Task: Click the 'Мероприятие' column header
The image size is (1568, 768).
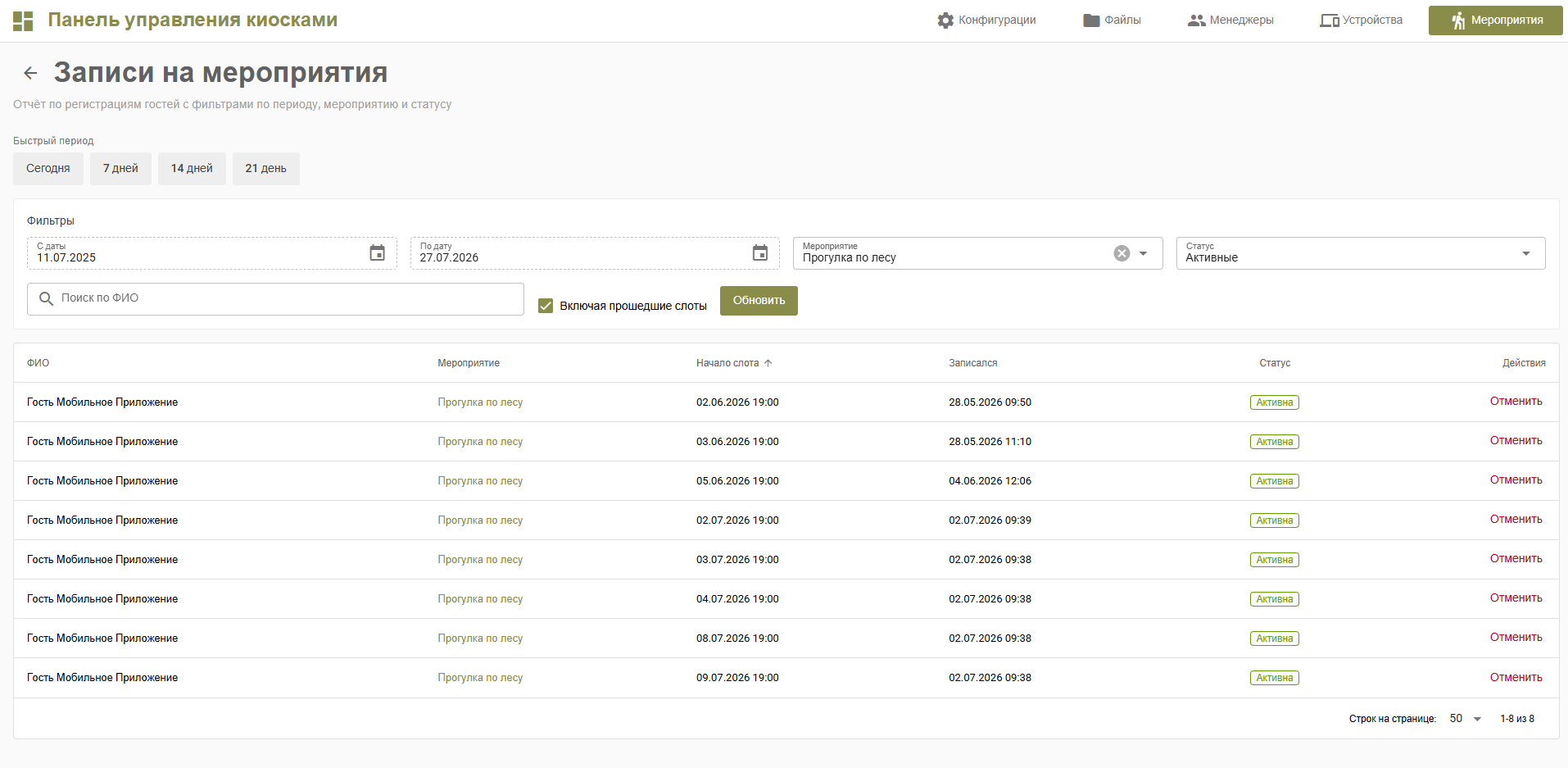Action: point(469,363)
